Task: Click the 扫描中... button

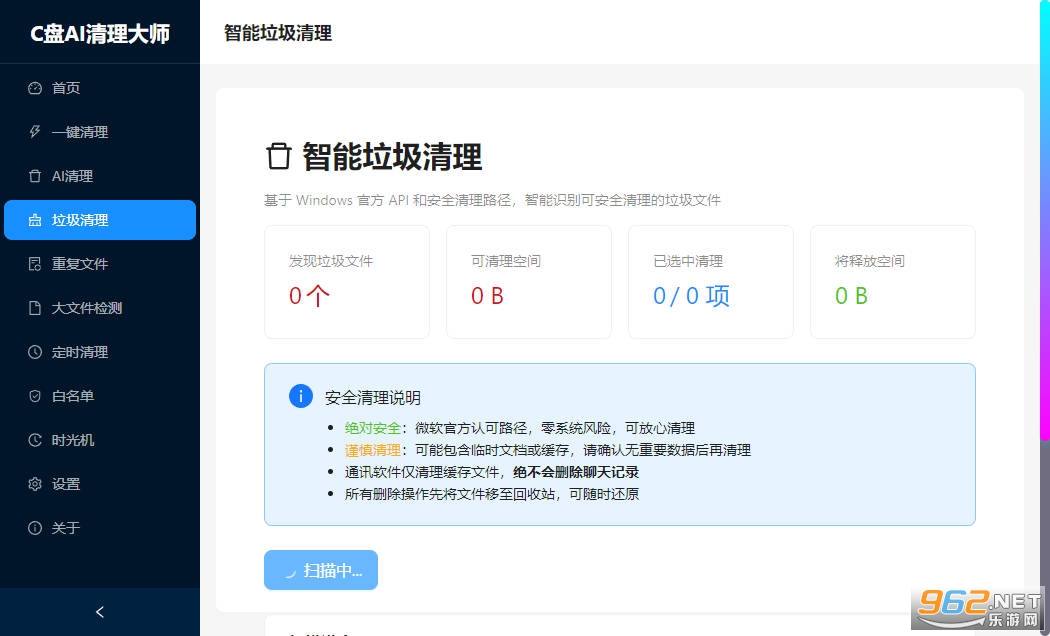Action: pos(321,570)
